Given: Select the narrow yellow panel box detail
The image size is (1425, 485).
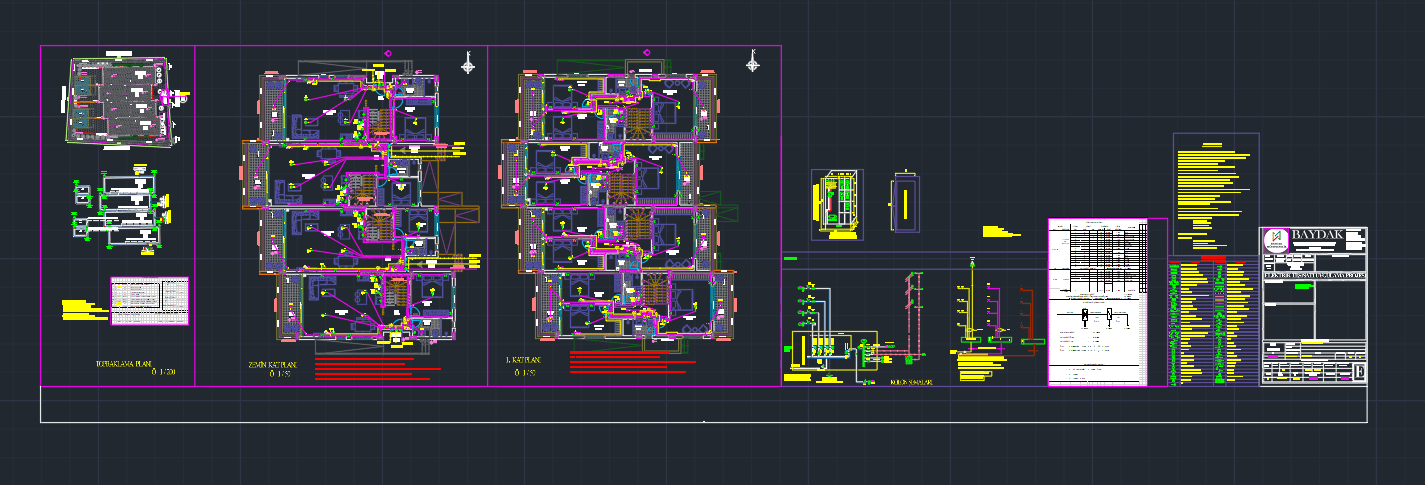Looking at the screenshot, I should pos(904,203).
